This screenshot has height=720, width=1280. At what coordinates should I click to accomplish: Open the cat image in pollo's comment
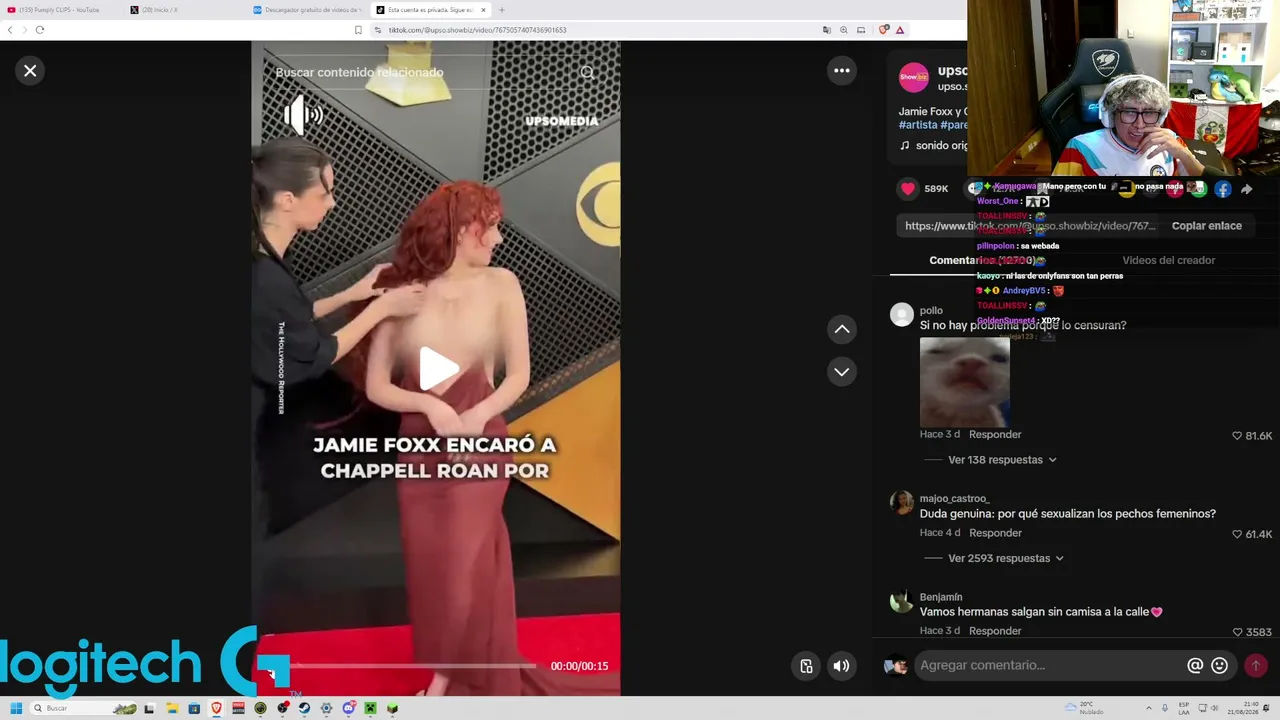pos(965,382)
